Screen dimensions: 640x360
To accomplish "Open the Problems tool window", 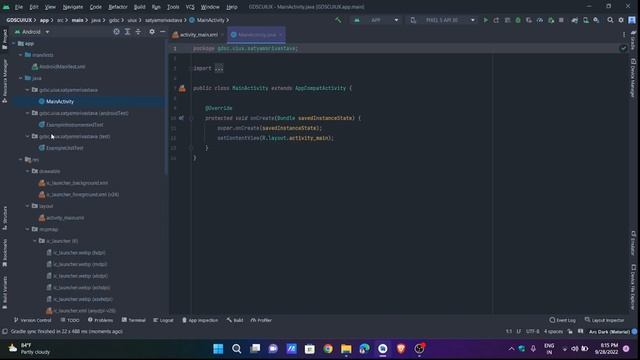I will point(100,320).
